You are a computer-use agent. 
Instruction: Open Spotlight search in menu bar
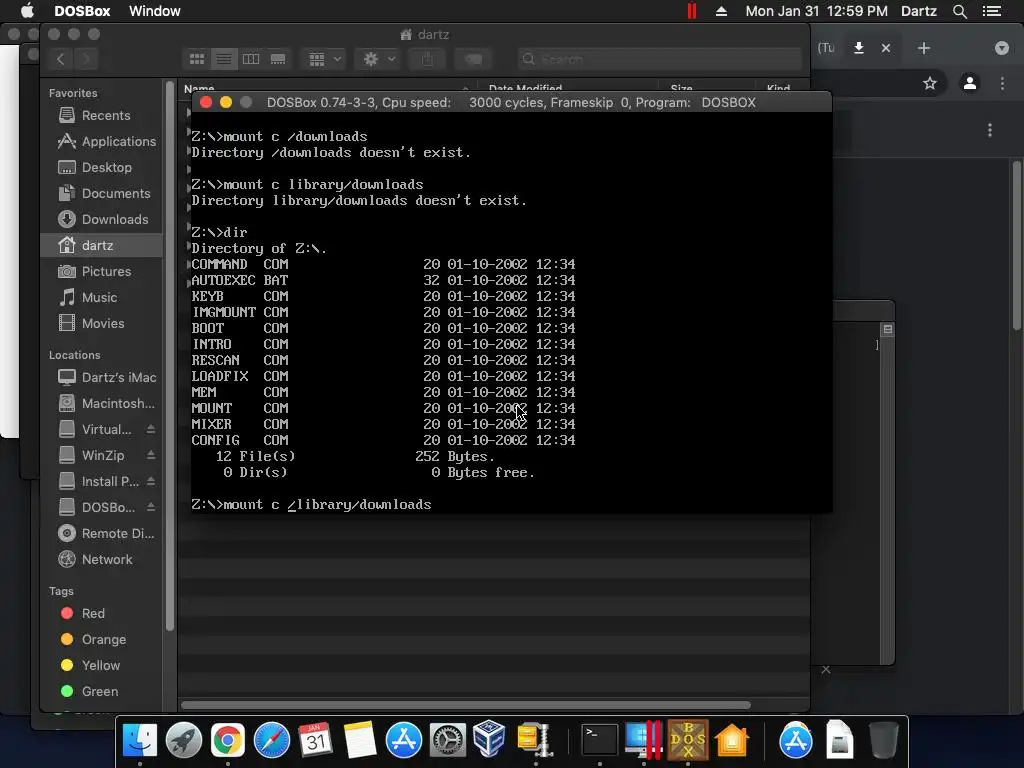click(x=960, y=11)
